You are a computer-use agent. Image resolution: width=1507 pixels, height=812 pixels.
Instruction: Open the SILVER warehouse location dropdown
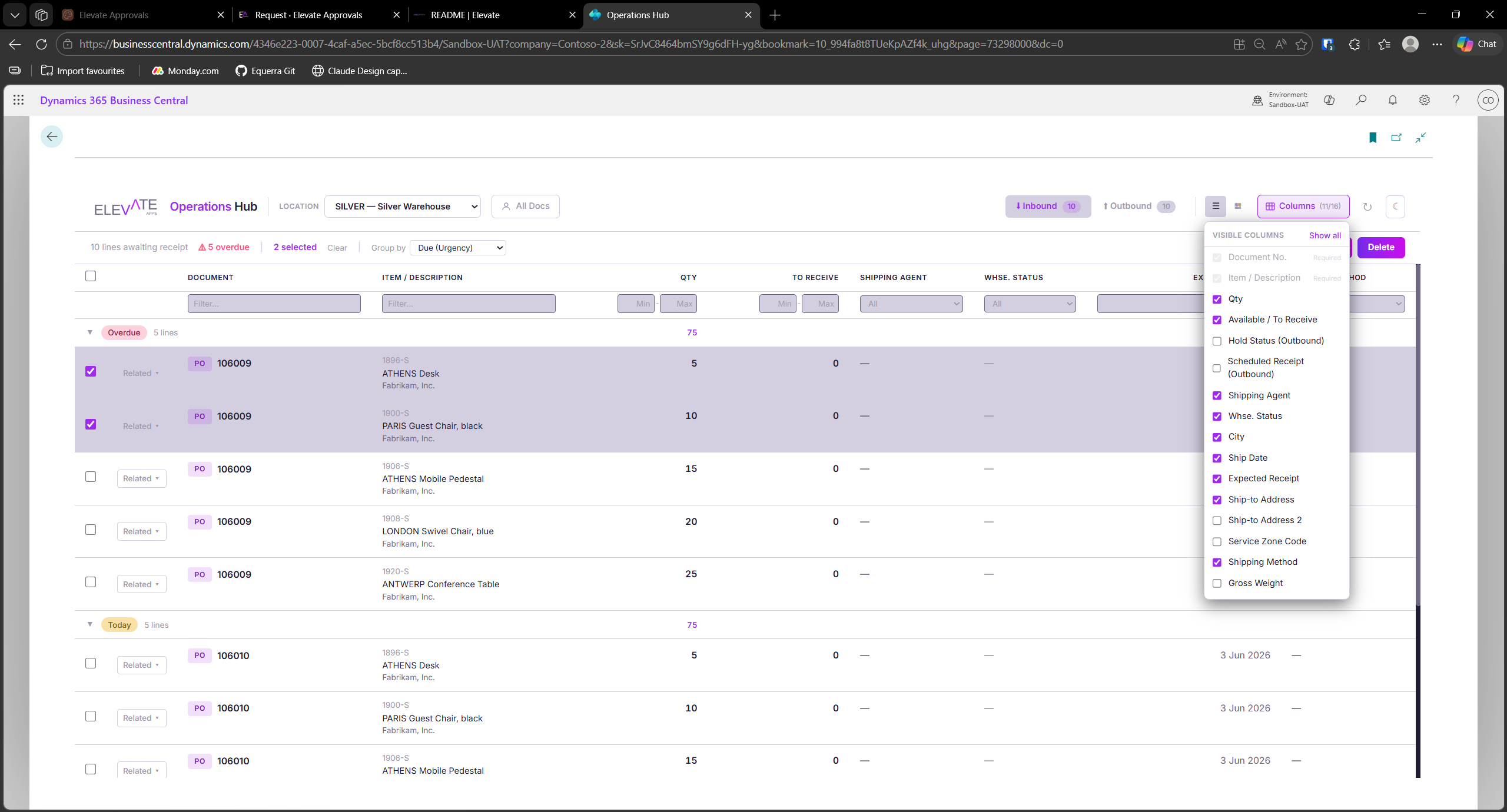click(403, 207)
